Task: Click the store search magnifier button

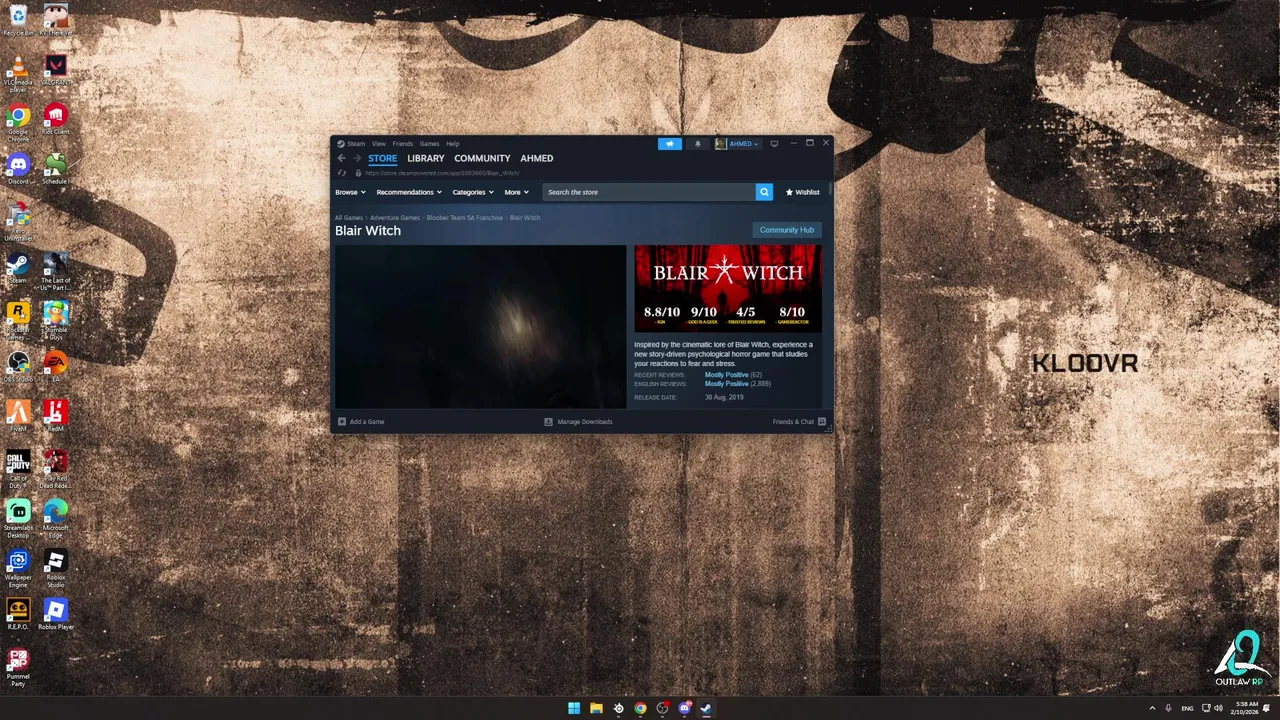Action: point(764,192)
